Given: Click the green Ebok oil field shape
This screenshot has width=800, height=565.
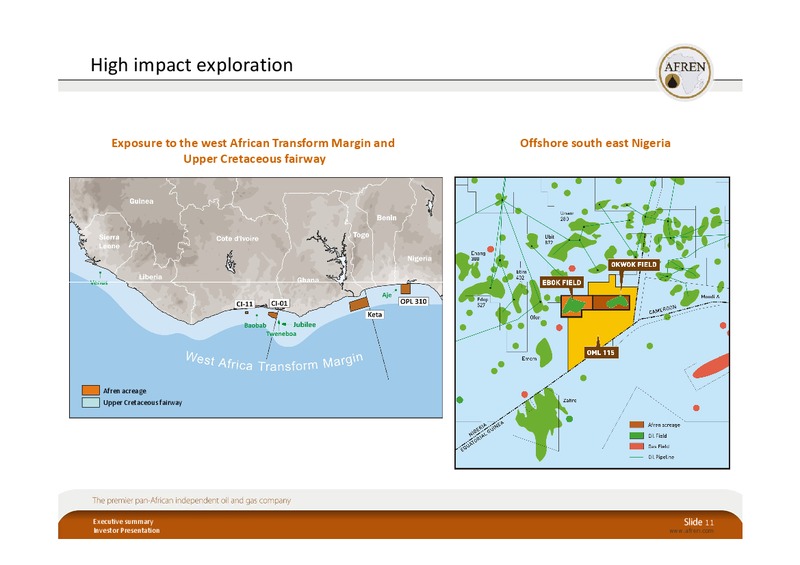Looking at the screenshot, I should [573, 305].
